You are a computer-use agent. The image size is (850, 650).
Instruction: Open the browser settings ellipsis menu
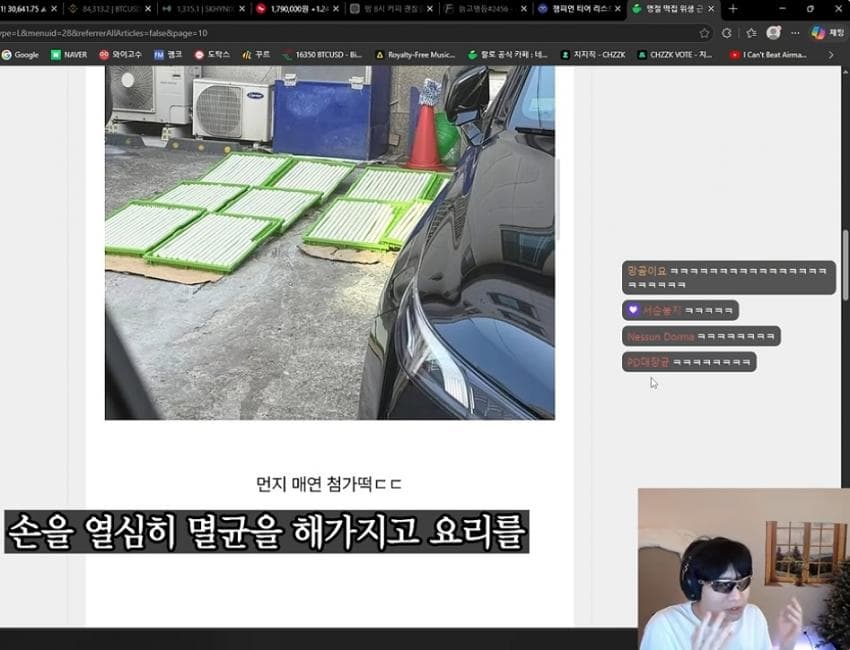click(x=795, y=33)
